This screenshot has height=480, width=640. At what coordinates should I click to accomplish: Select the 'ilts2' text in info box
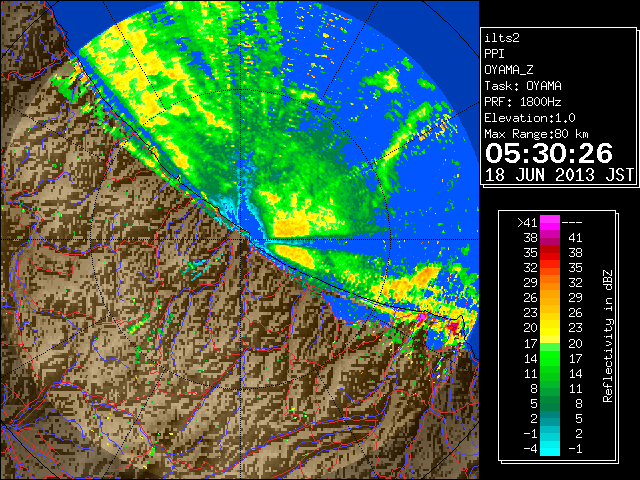click(502, 38)
